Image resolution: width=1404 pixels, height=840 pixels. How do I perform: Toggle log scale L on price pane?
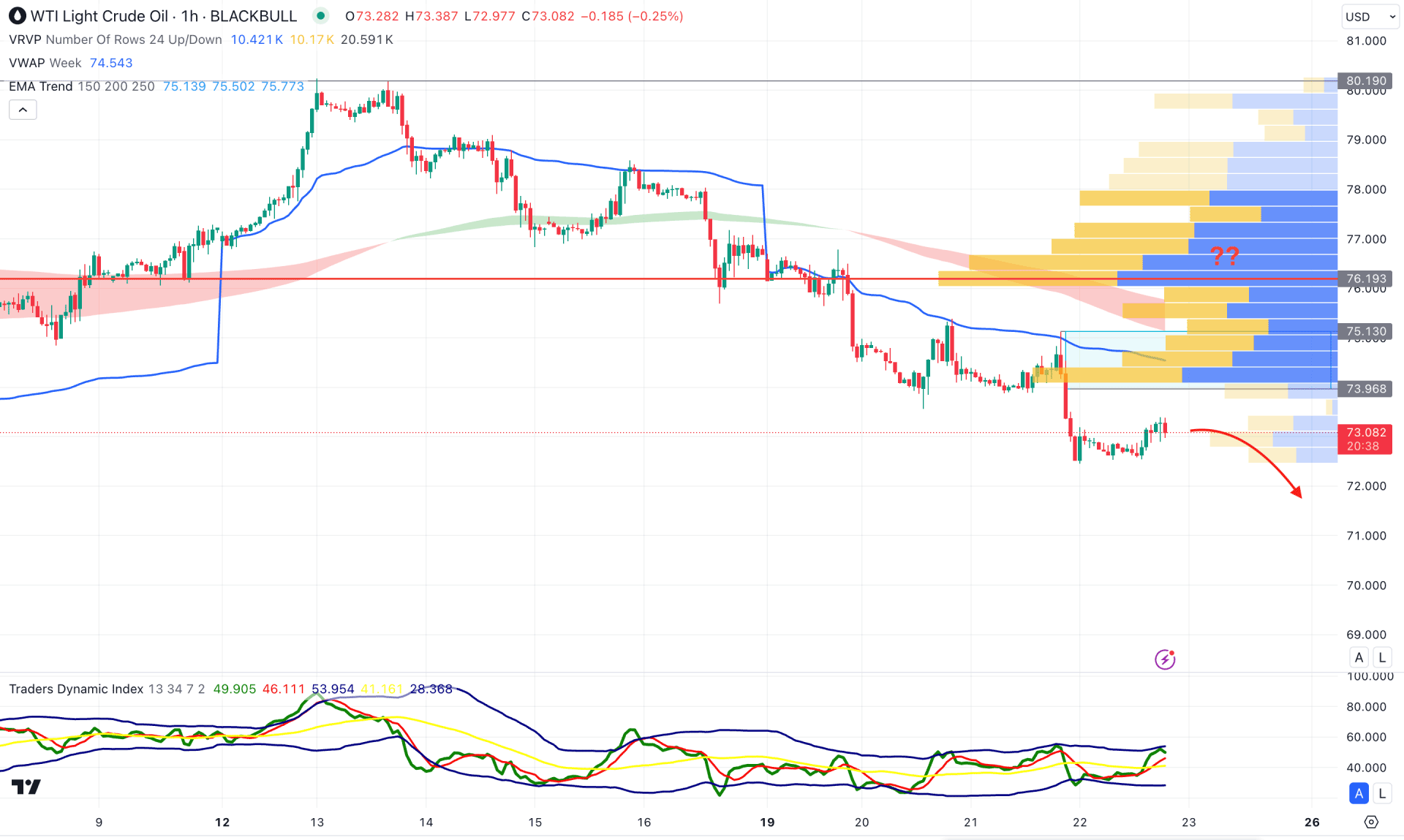pos(1381,657)
